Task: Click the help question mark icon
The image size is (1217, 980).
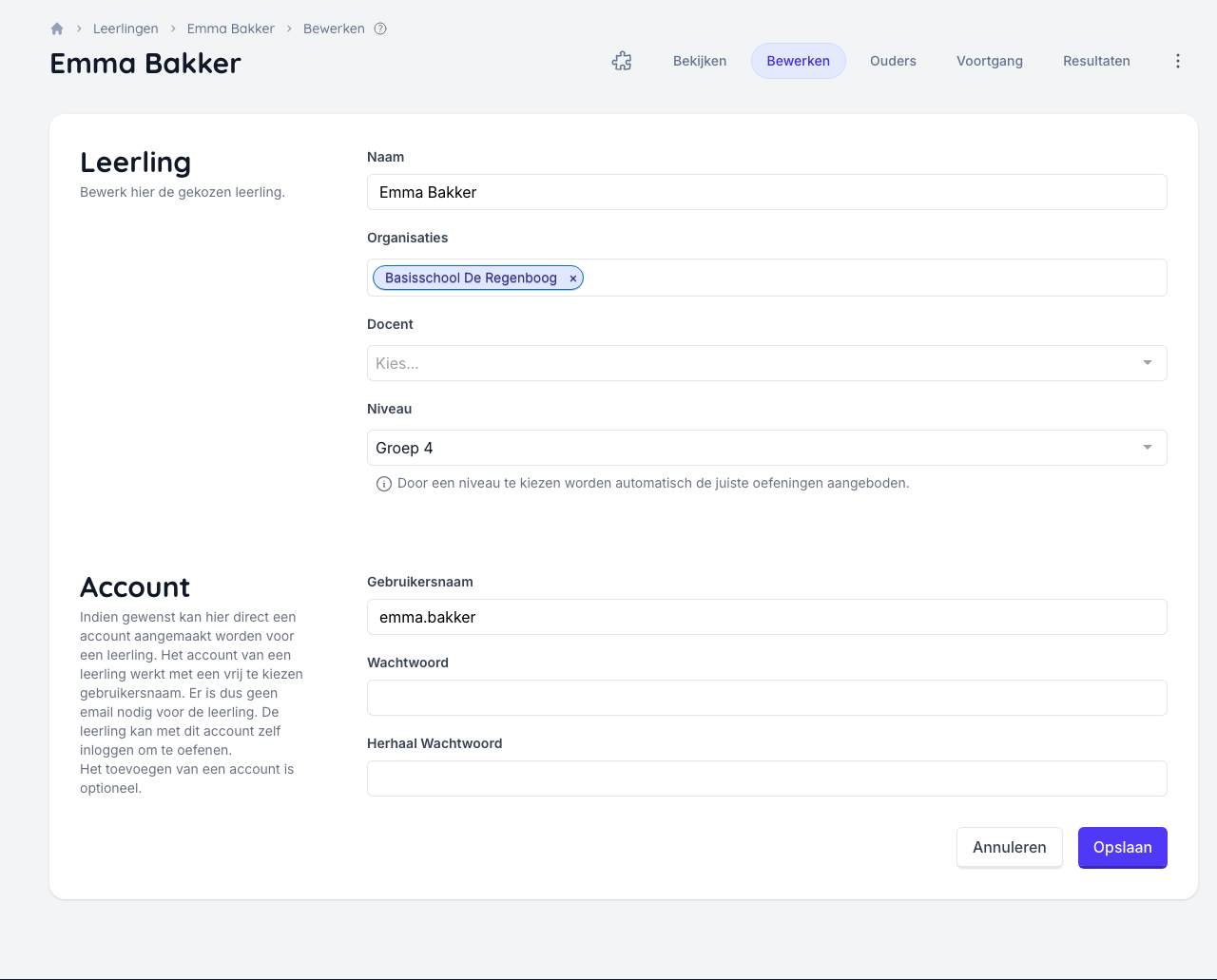Action: point(380,29)
